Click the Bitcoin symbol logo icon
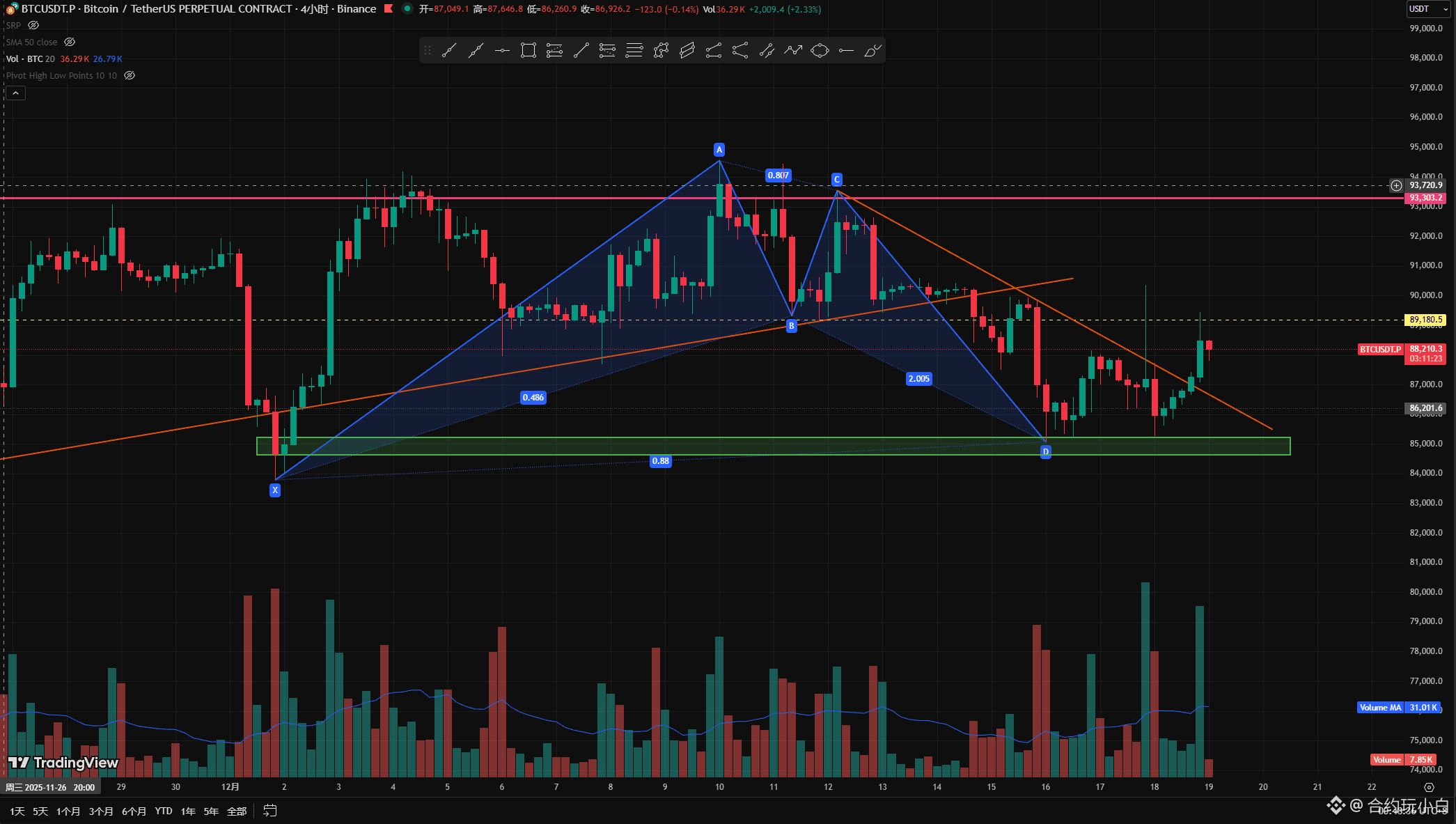 (x=12, y=9)
